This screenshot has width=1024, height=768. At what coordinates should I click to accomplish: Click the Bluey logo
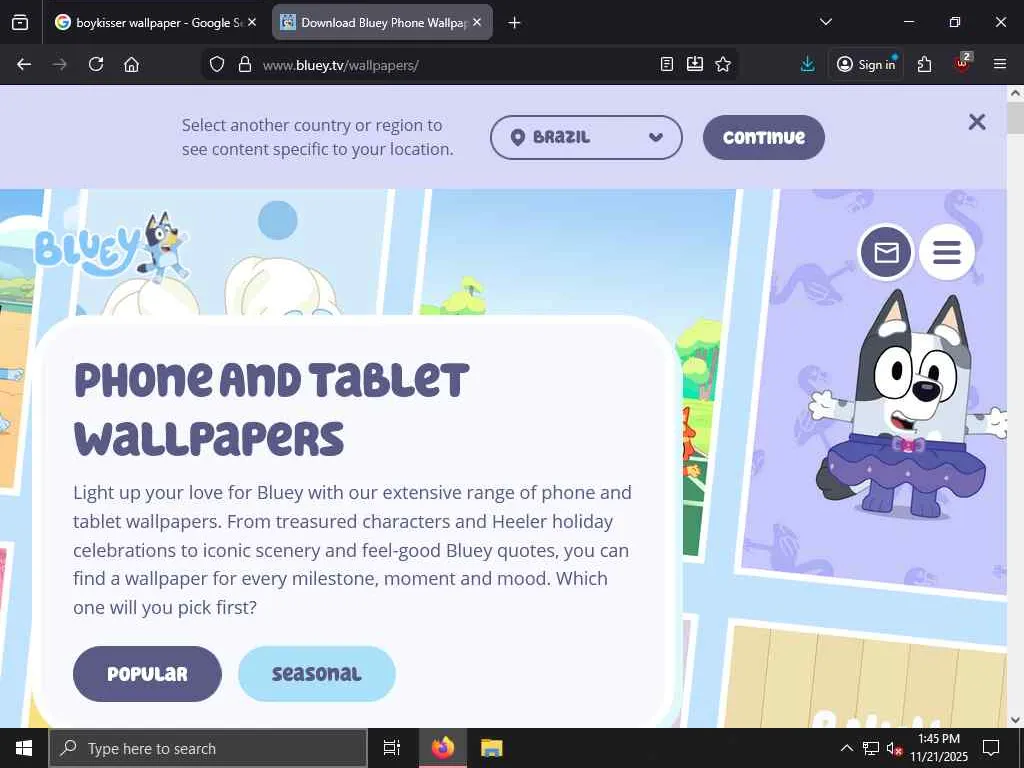111,247
